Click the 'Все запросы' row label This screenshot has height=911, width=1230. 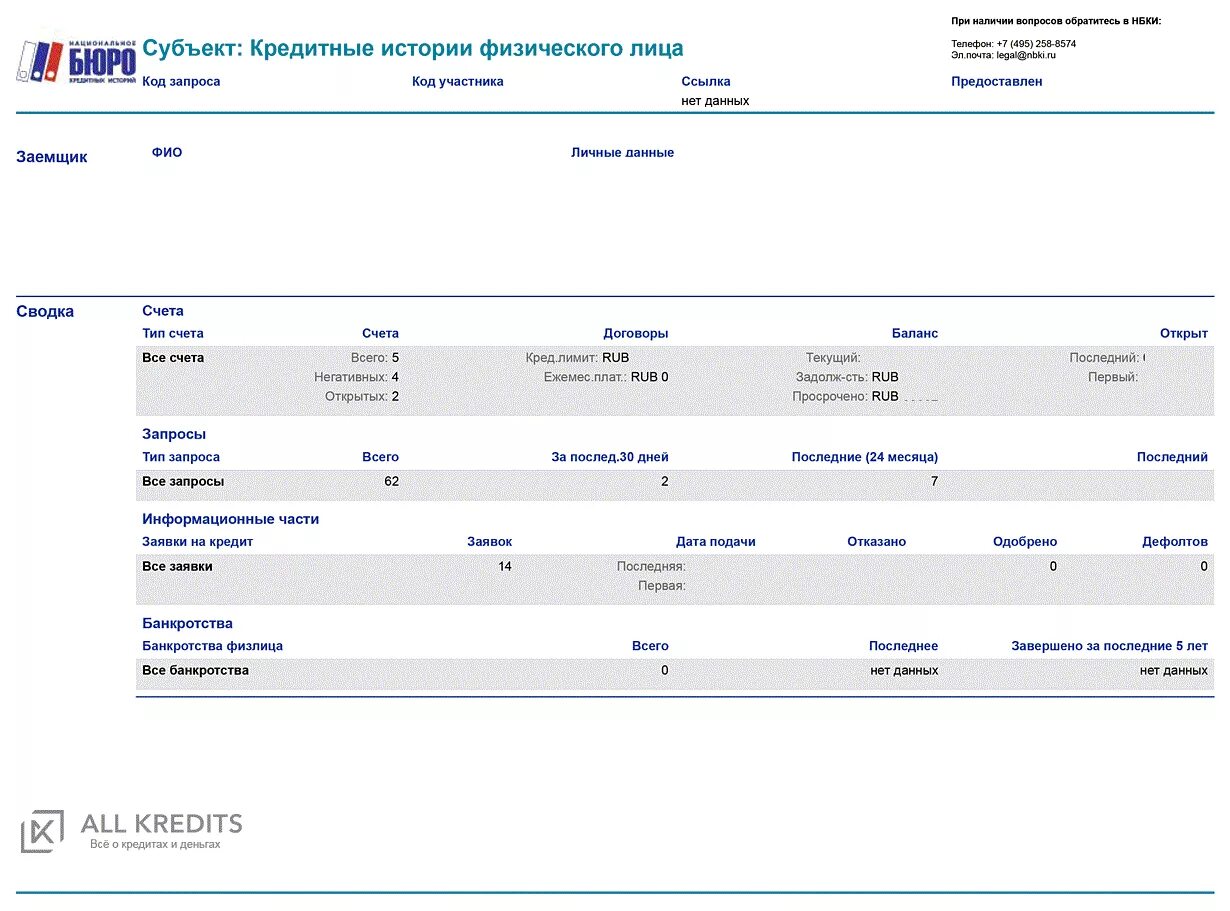click(183, 482)
